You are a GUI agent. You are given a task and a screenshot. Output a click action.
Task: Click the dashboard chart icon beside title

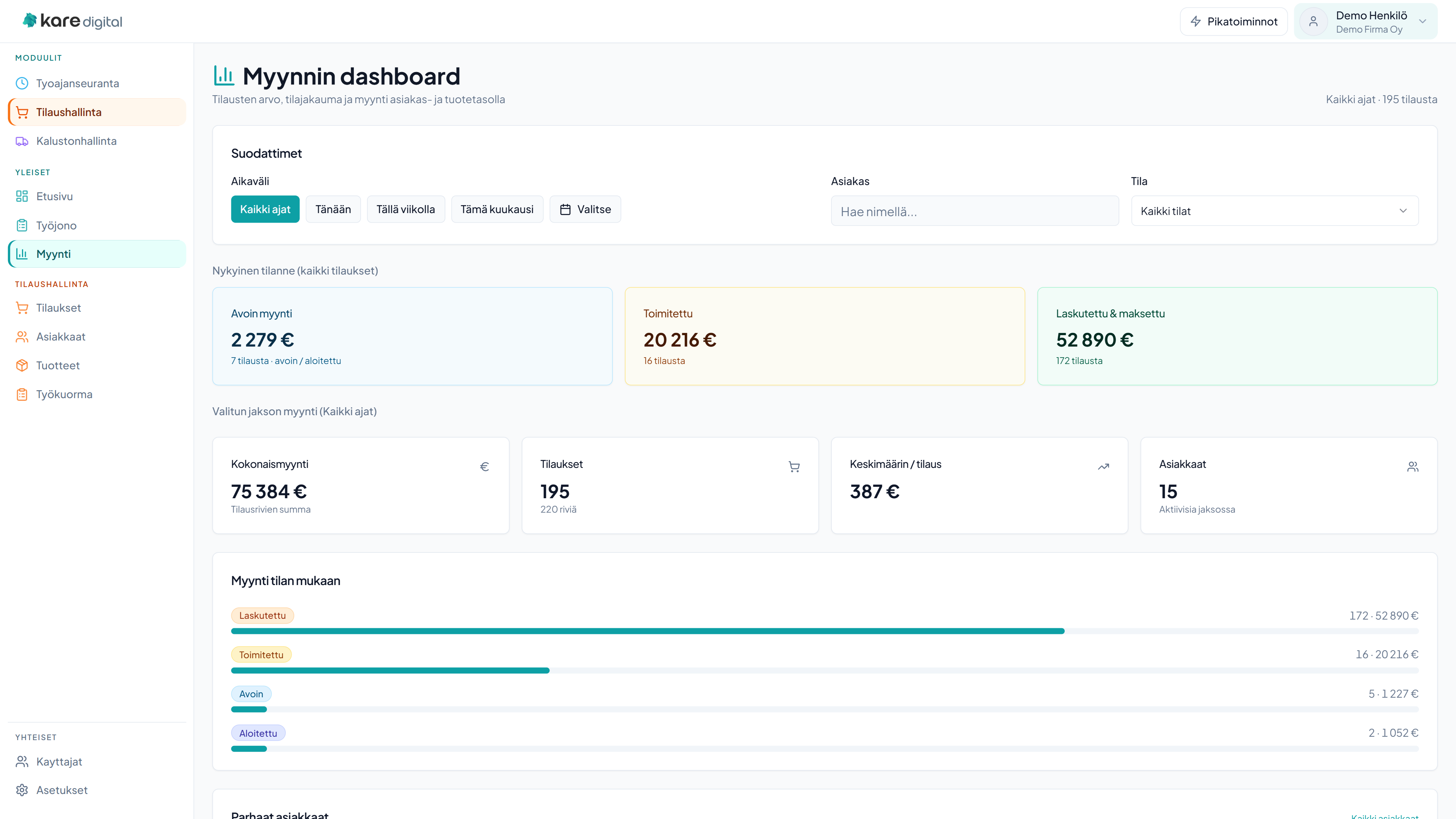coord(224,76)
